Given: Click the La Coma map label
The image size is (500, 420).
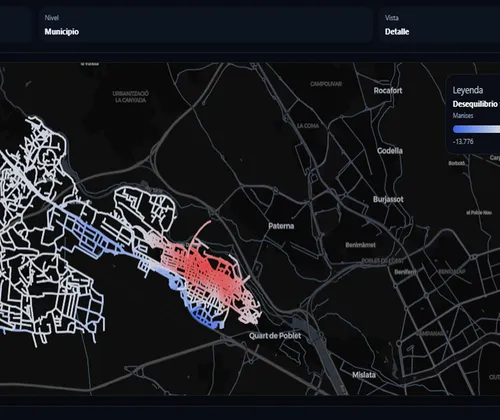Looking at the screenshot, I should pos(308,126).
